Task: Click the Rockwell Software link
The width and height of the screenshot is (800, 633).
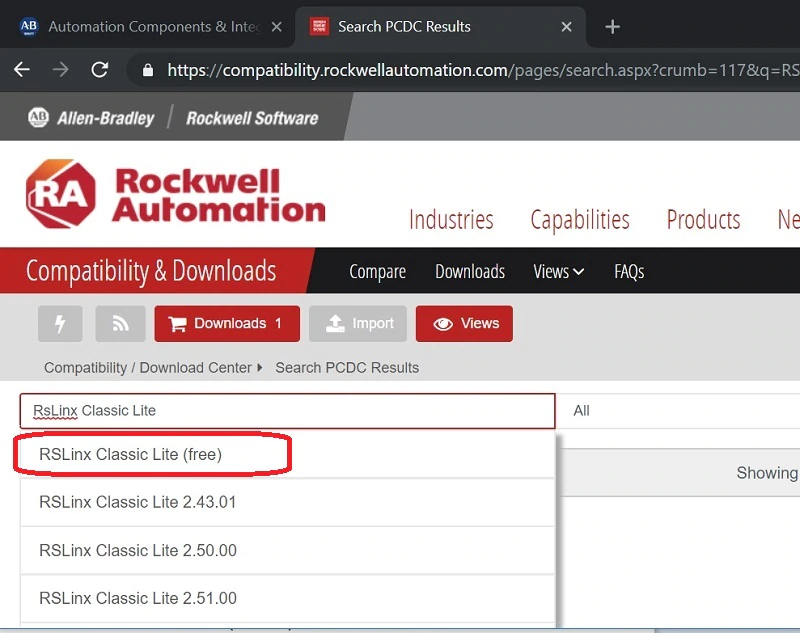Action: click(x=252, y=118)
